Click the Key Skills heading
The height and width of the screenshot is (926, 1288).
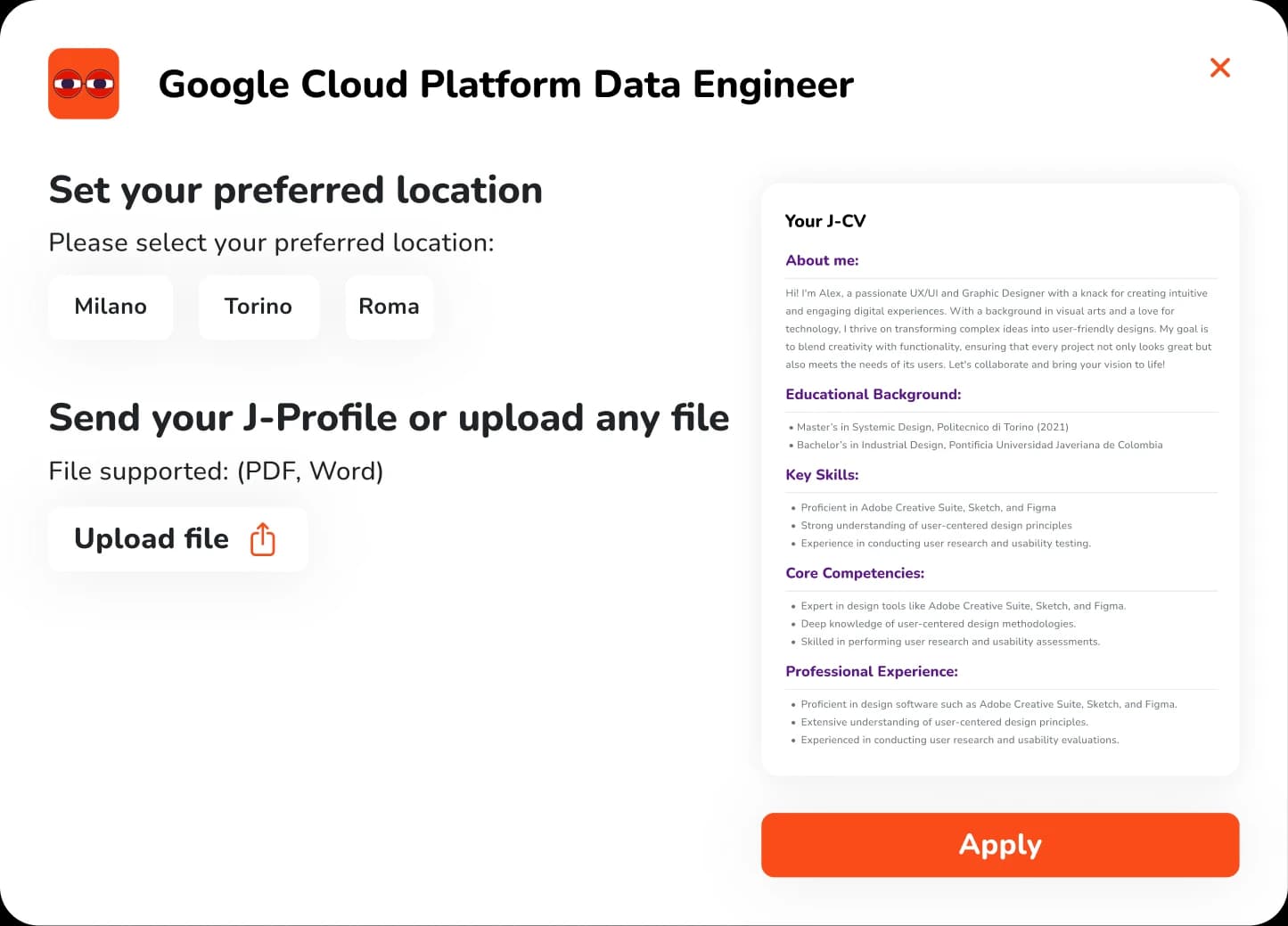coord(822,474)
